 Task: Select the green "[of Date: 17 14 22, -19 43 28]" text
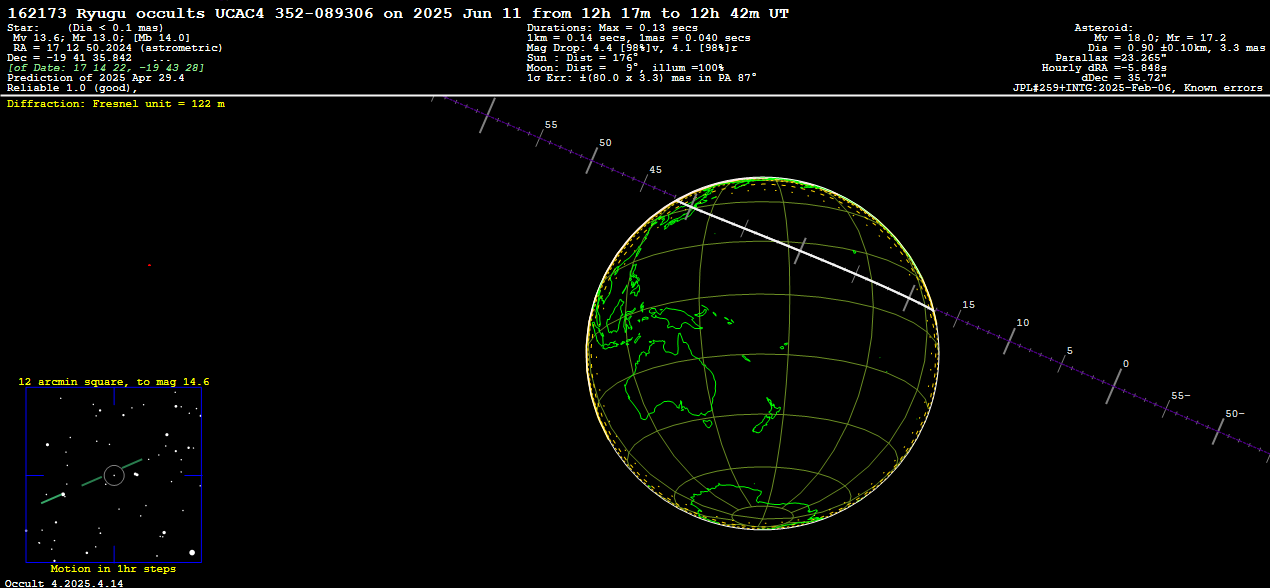click(106, 67)
